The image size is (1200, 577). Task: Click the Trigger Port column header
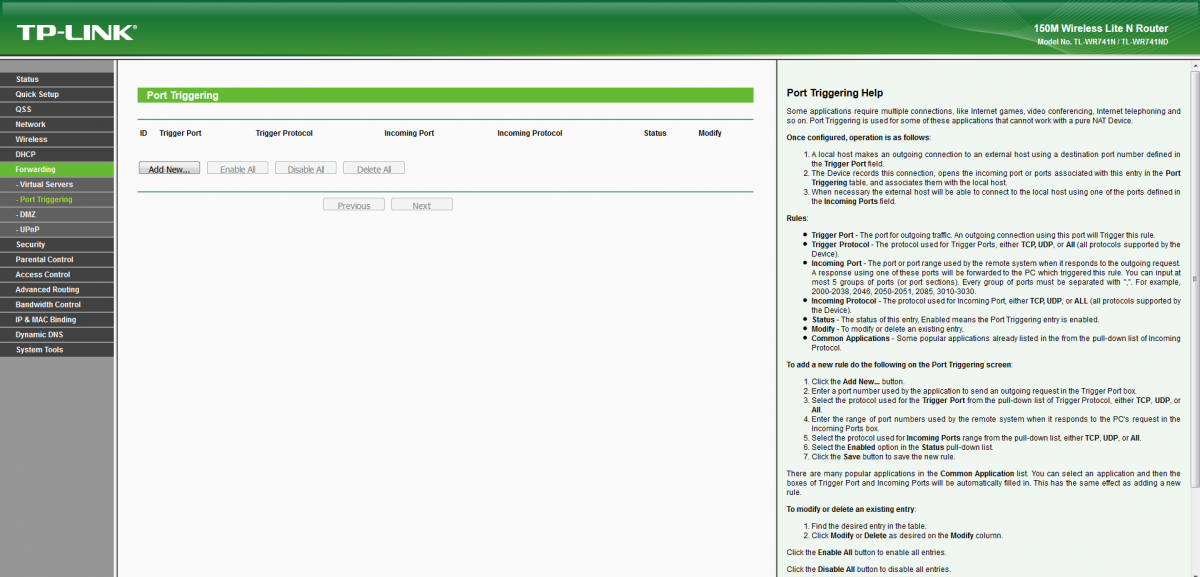click(x=180, y=133)
